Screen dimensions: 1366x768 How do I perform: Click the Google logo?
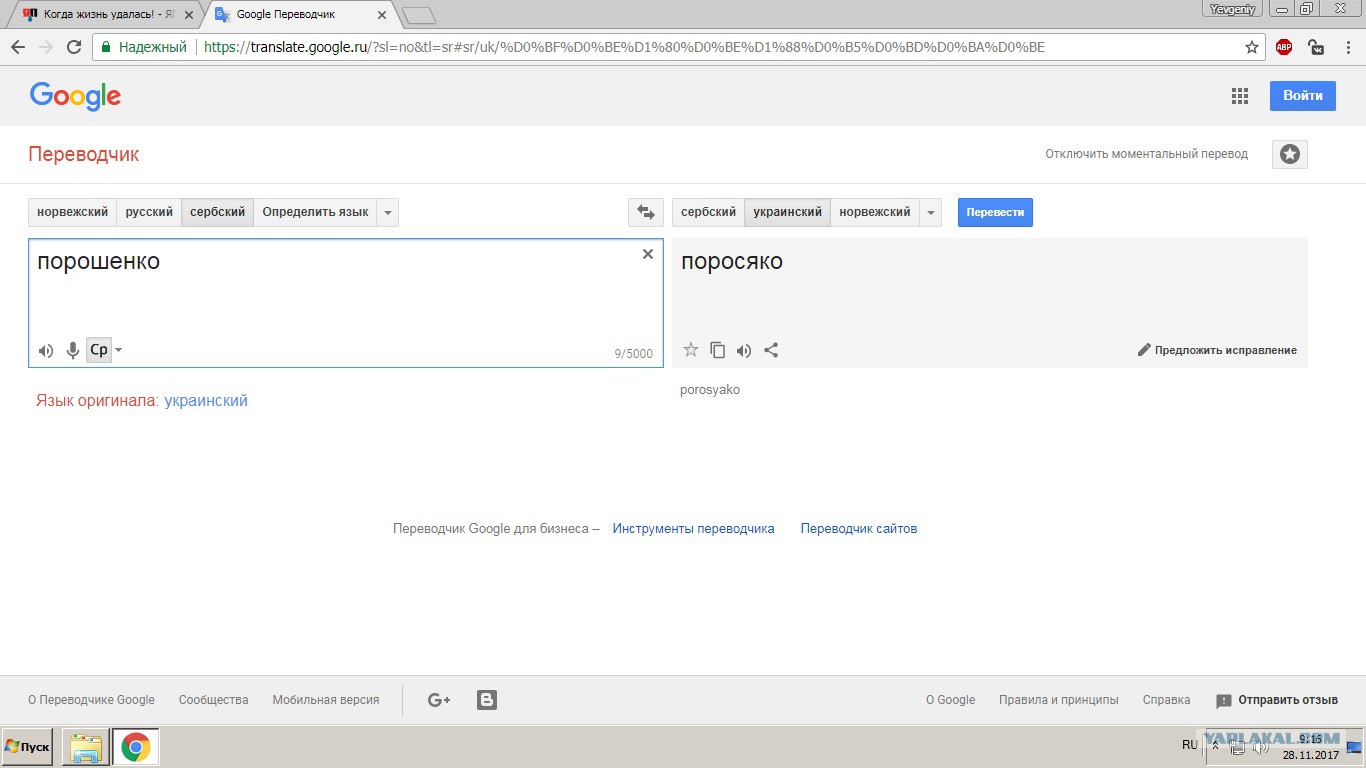click(75, 96)
